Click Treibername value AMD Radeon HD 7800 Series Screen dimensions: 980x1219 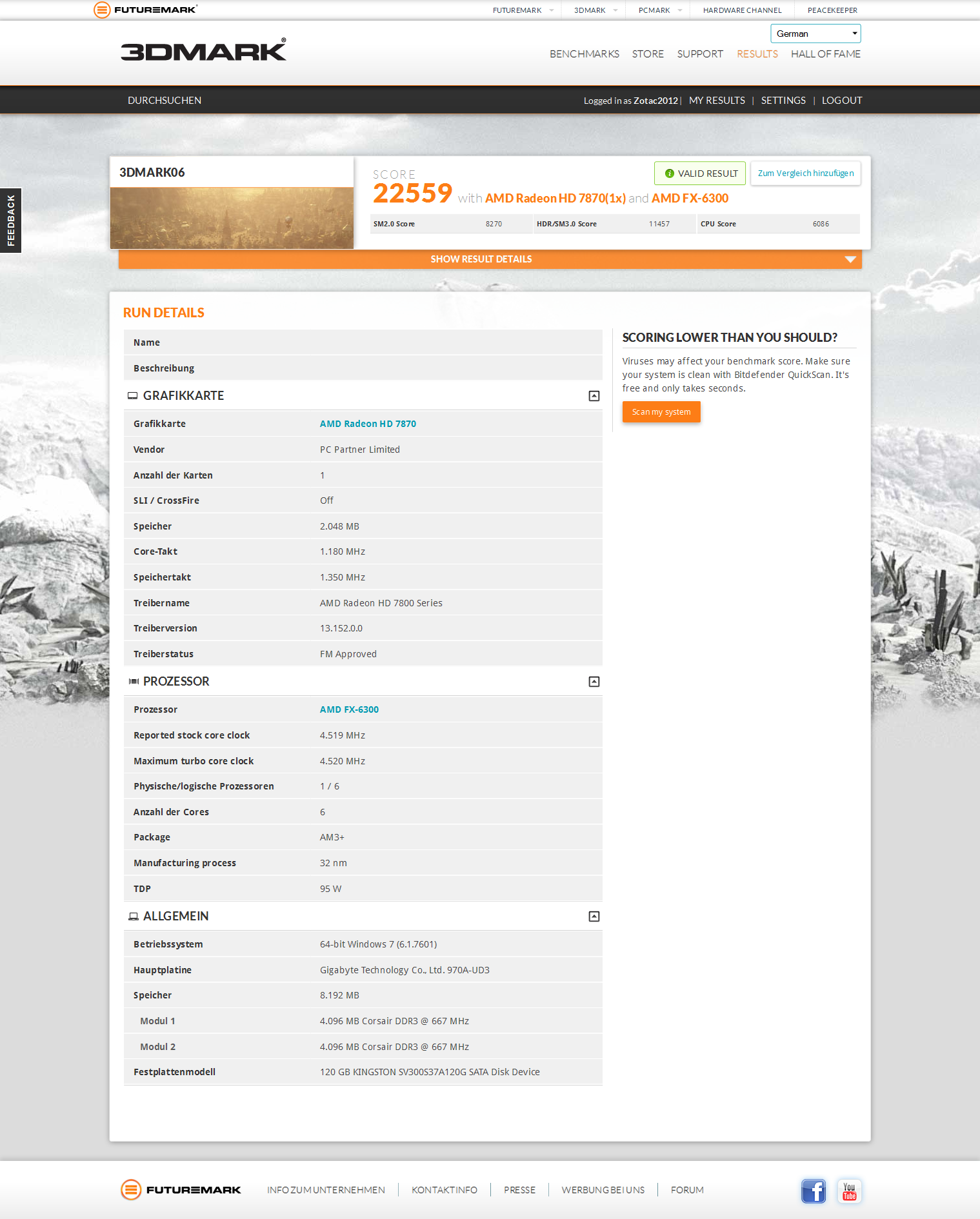coord(381,603)
